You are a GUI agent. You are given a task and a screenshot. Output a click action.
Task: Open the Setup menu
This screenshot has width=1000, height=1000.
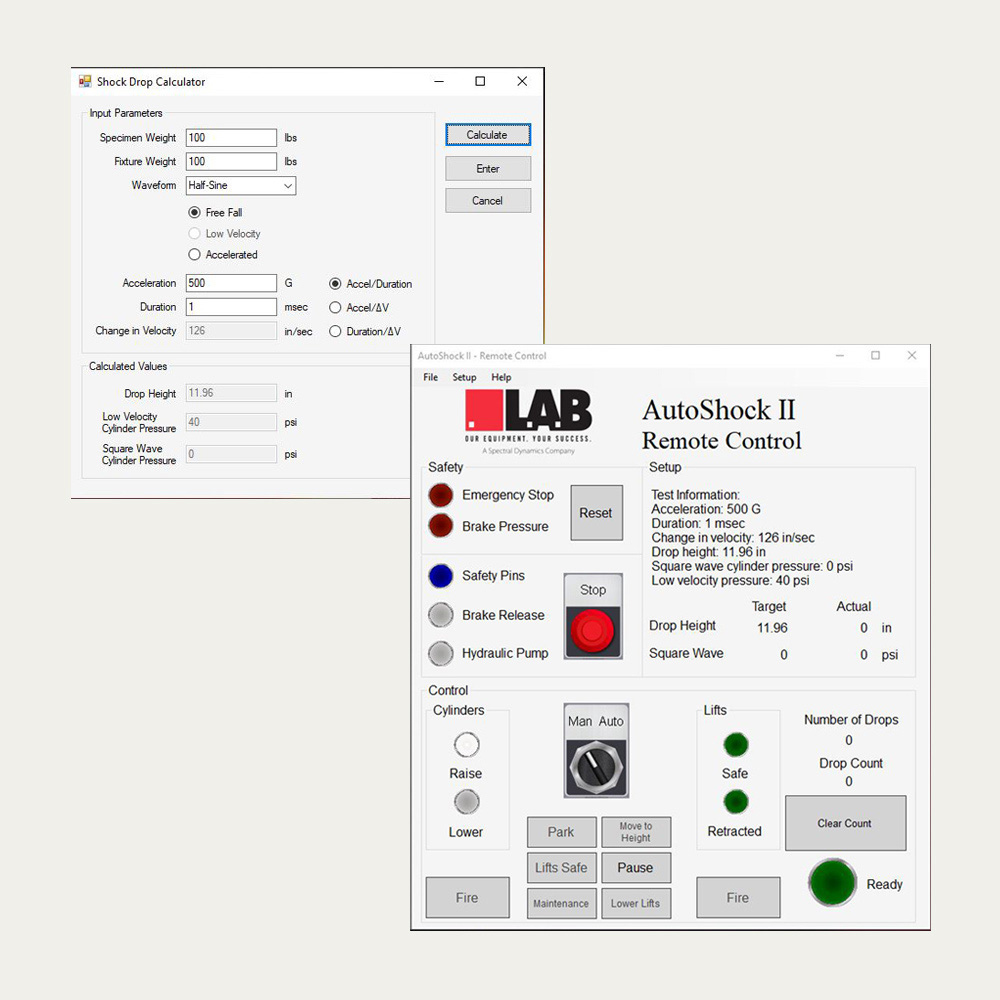[464, 378]
